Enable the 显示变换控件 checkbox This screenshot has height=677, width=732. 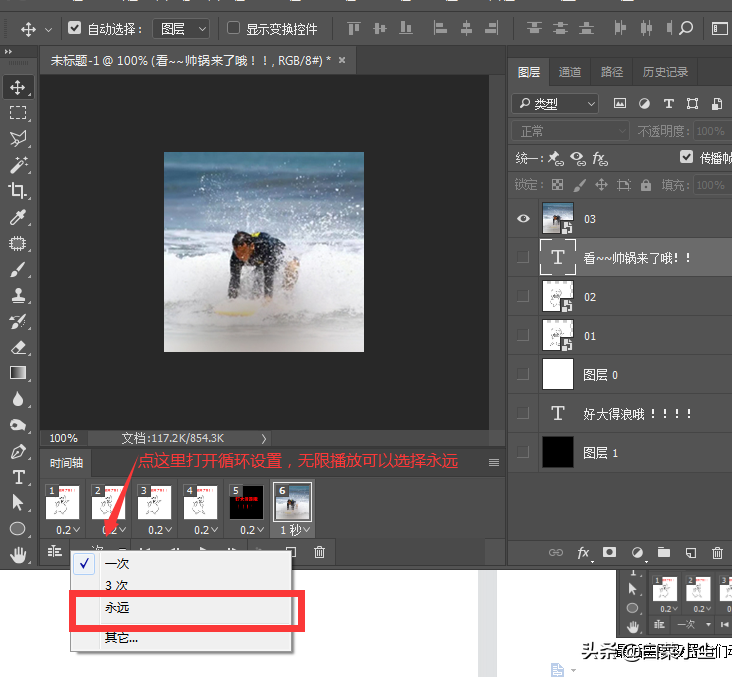pyautogui.click(x=233, y=28)
